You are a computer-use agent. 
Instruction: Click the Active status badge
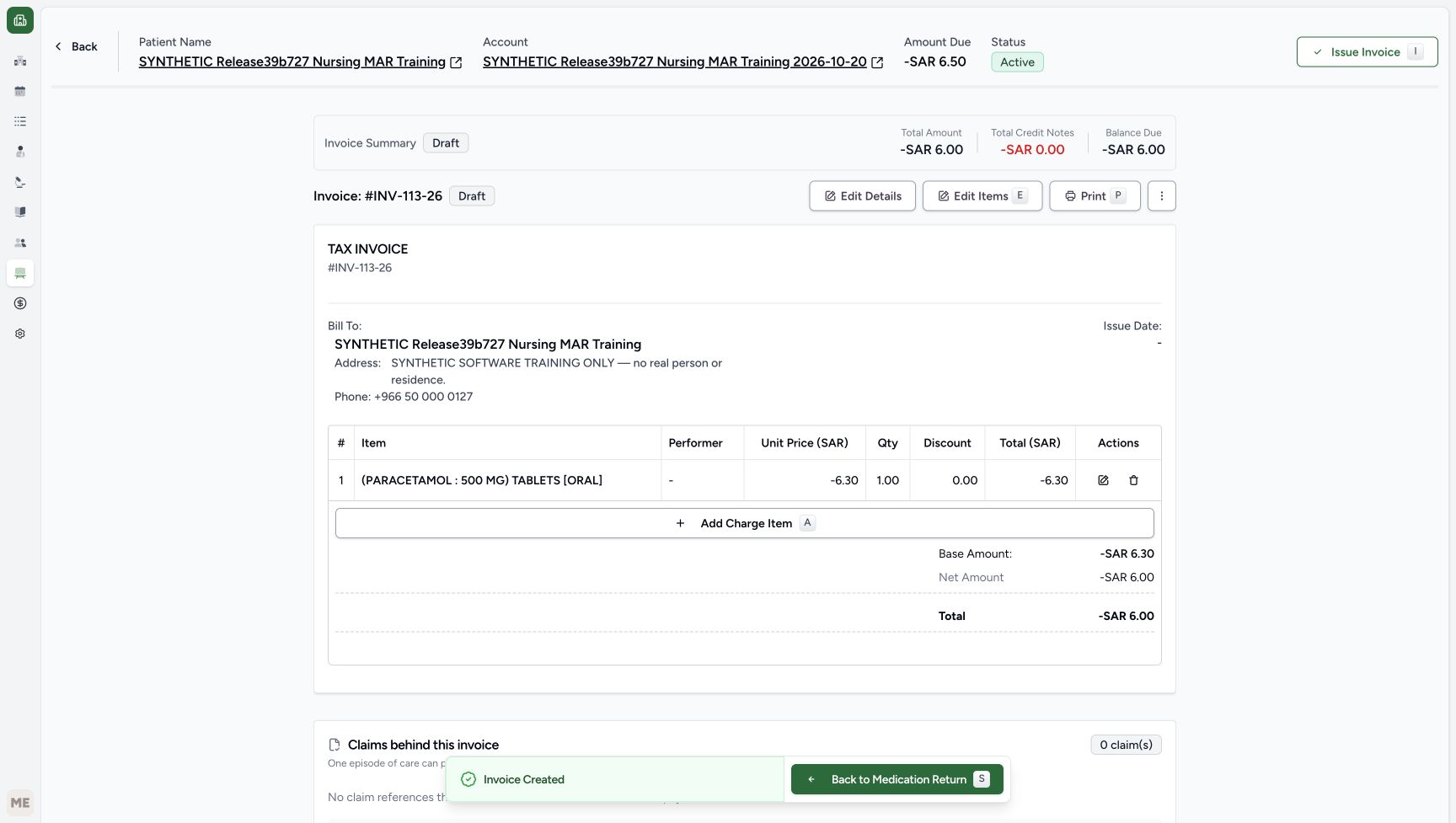[1017, 62]
